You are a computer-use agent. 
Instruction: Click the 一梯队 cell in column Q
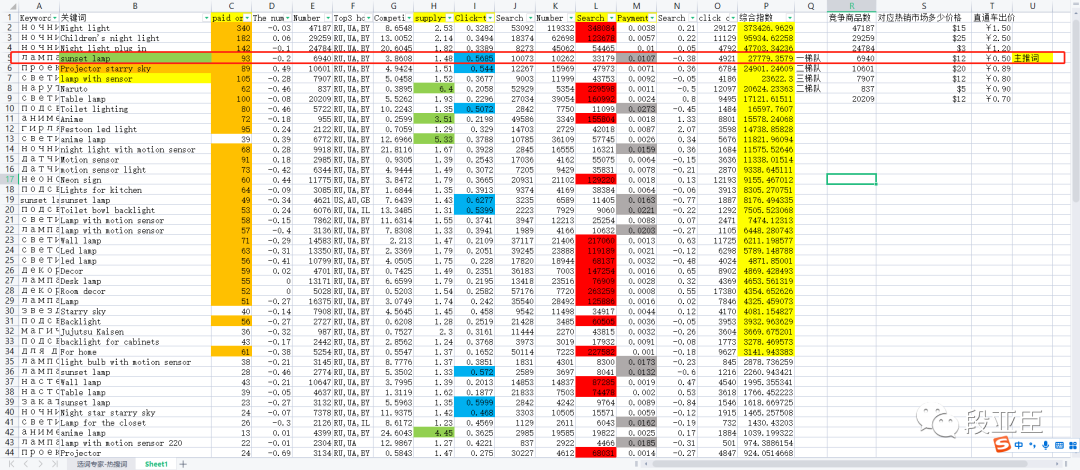[811, 59]
